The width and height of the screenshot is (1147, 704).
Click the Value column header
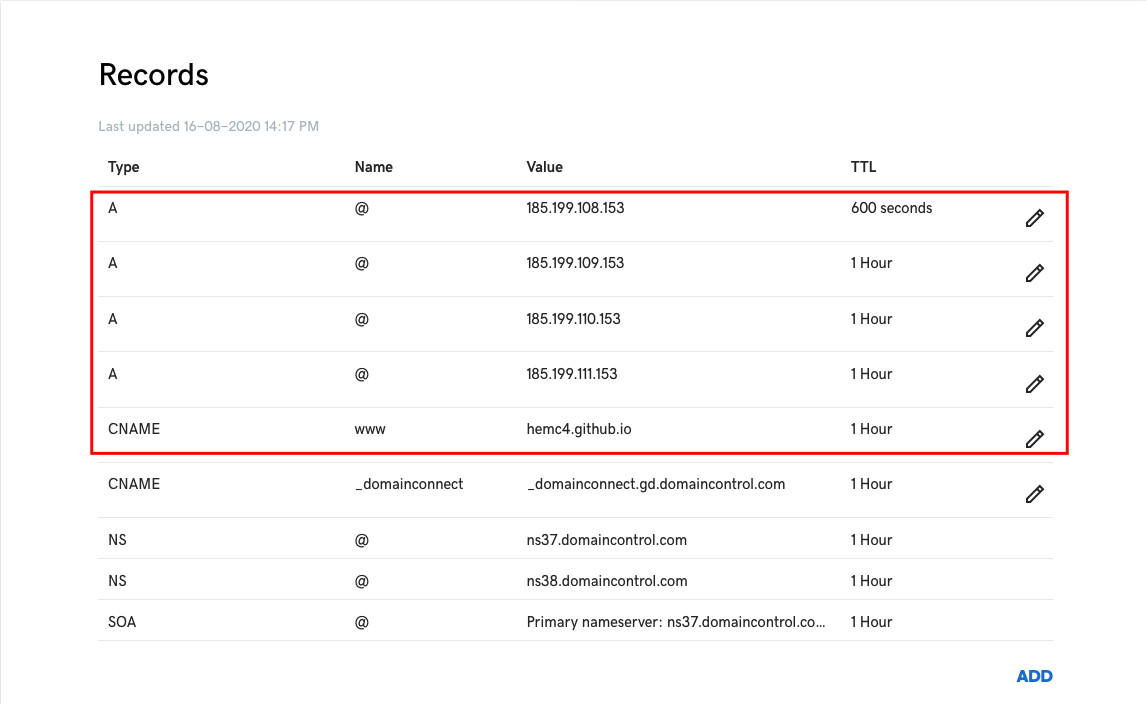click(x=544, y=167)
